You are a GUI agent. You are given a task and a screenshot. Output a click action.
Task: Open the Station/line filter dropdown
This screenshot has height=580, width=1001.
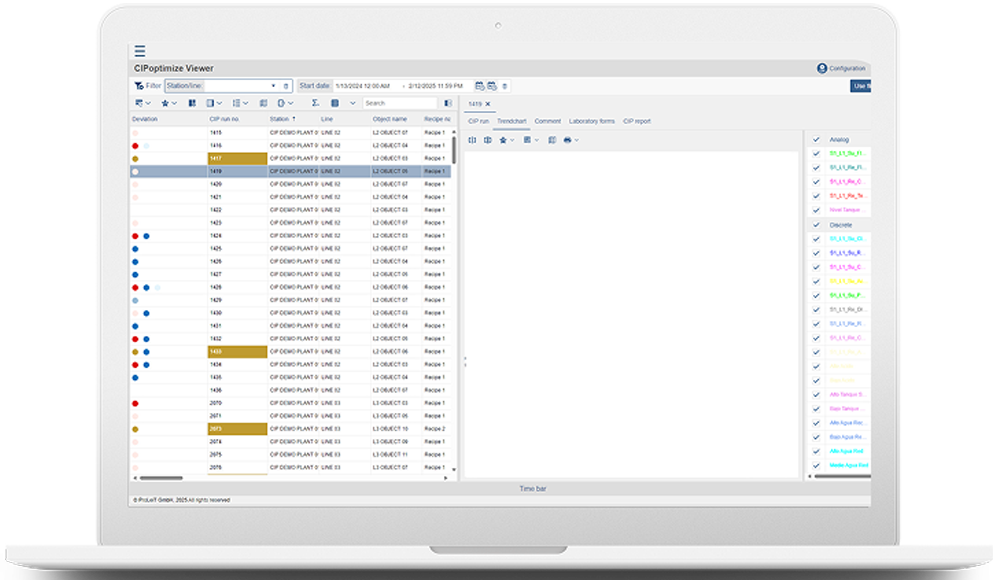point(273,86)
